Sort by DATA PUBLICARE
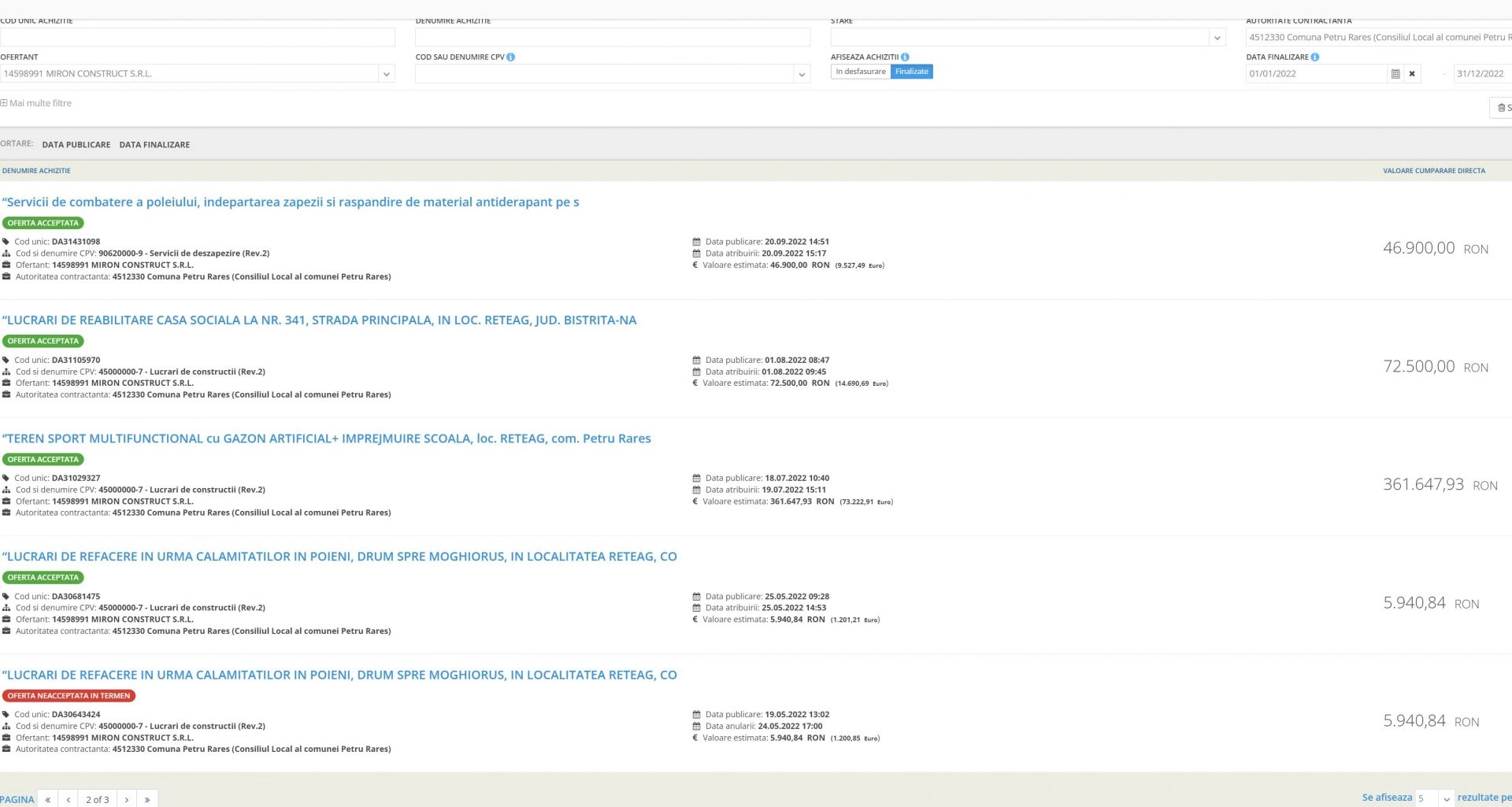The width and height of the screenshot is (1512, 807). 76,145
